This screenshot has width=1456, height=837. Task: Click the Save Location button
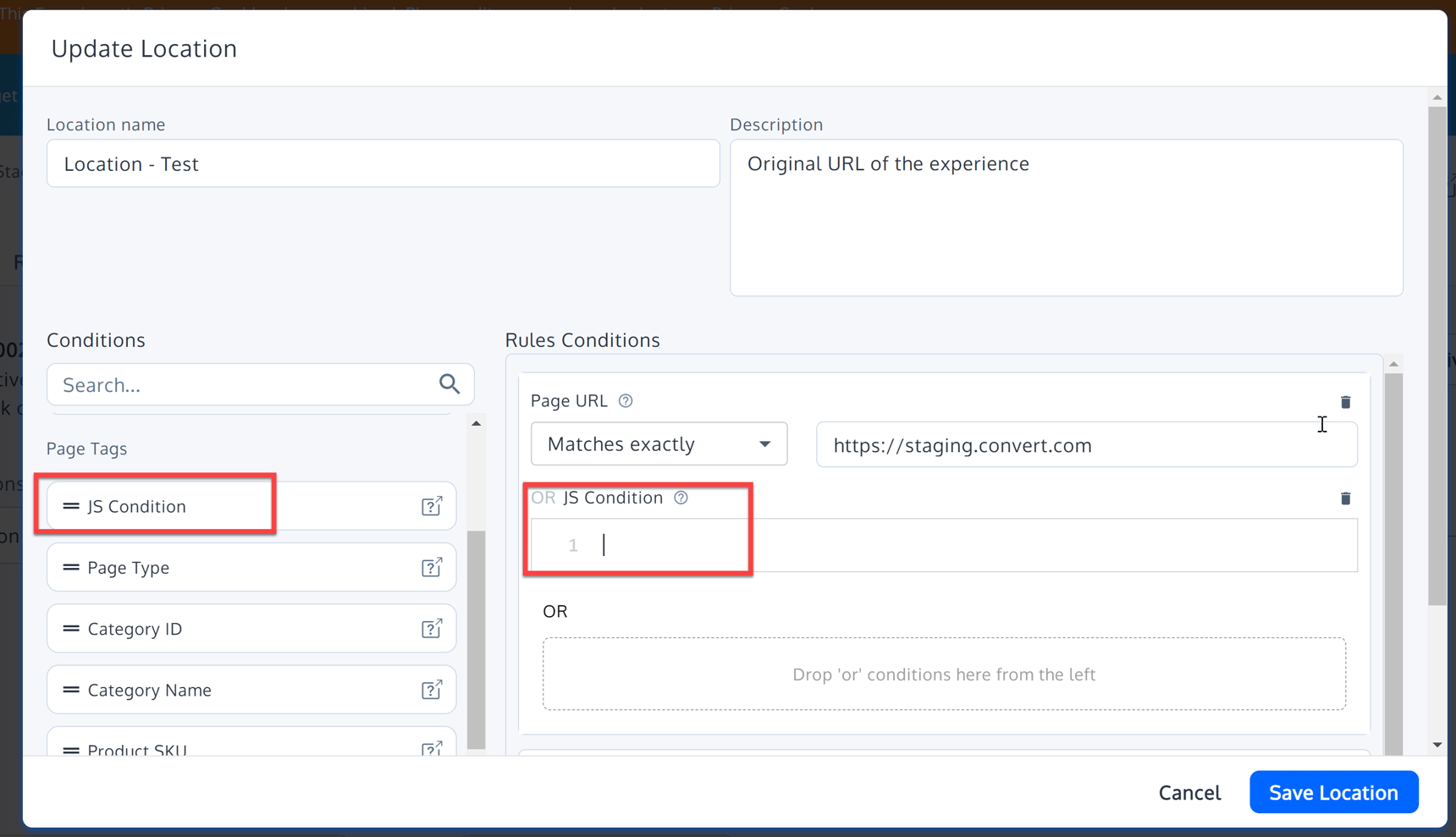click(x=1333, y=792)
